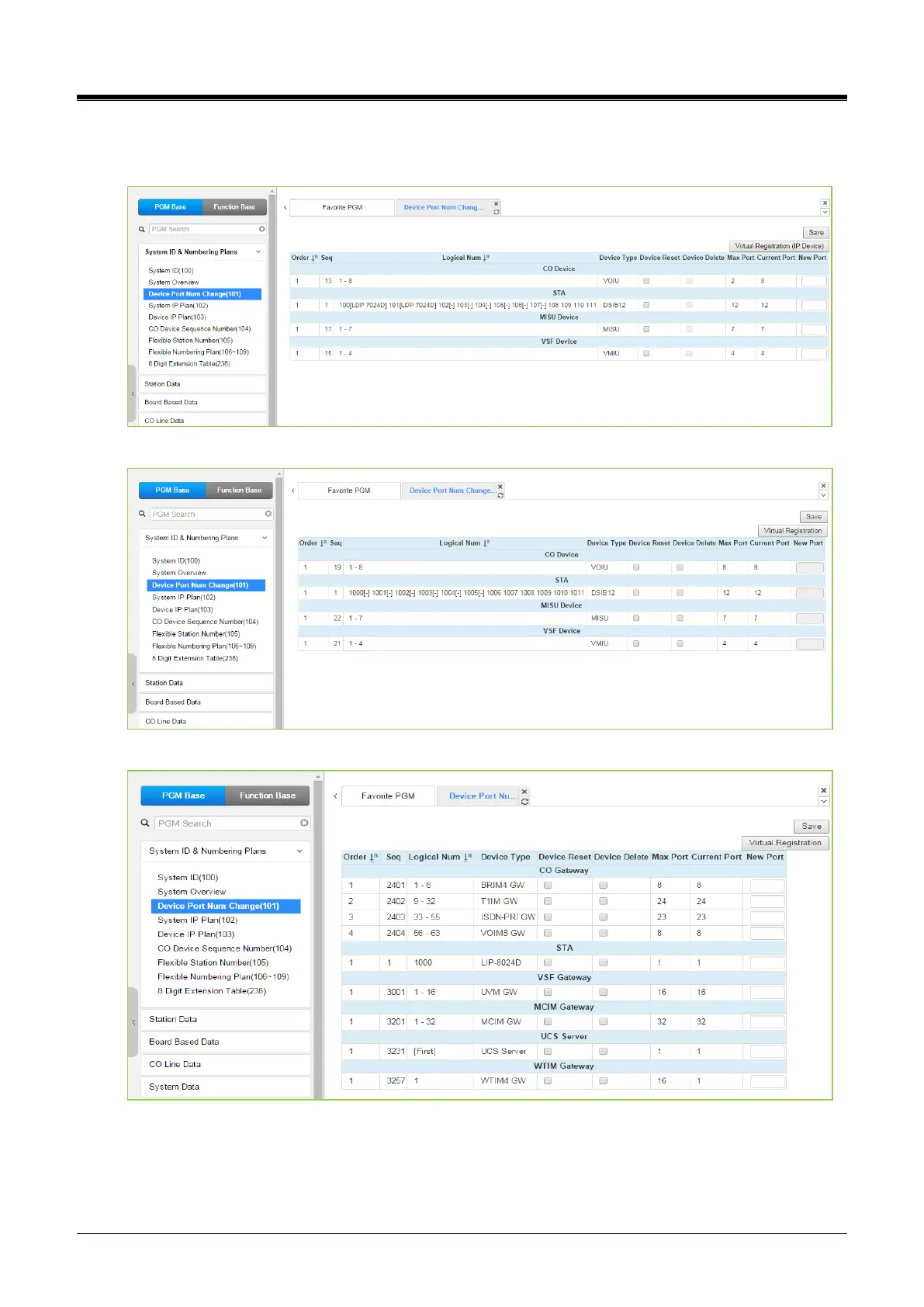Open Flexible Station Number(105) in the bottom screenshot
Screen dimensions: 924x1307
pyautogui.click(x=213, y=962)
